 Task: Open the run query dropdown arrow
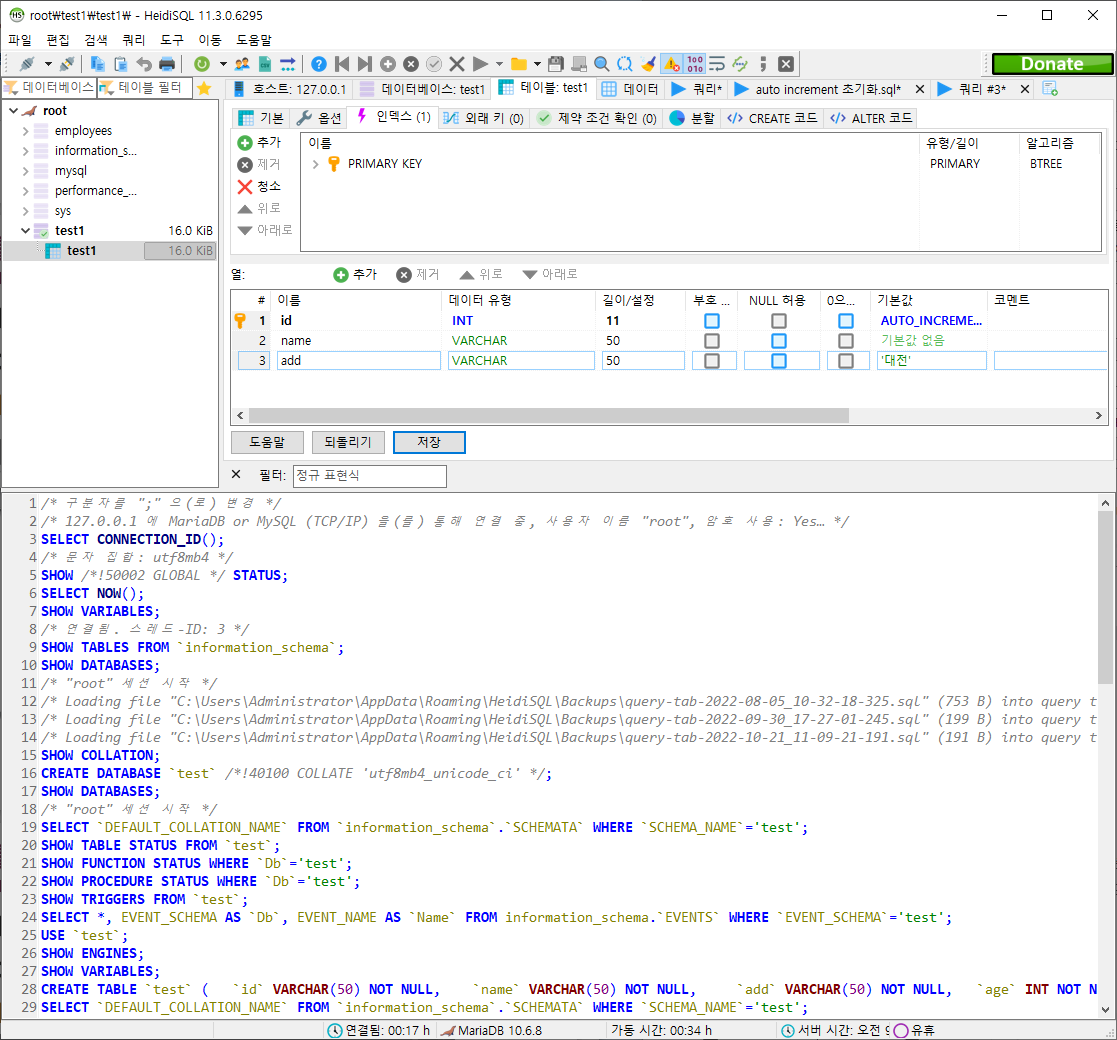(499, 64)
